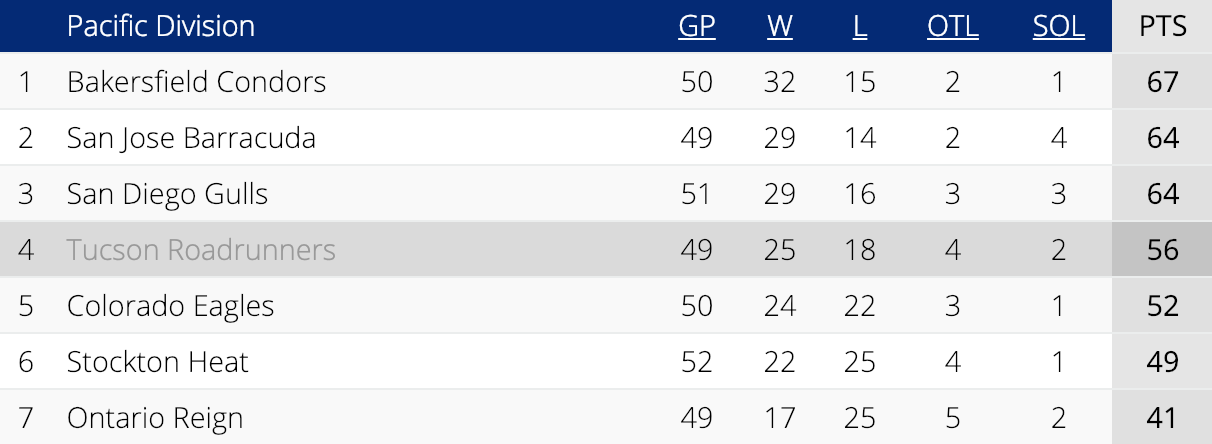The width and height of the screenshot is (1212, 444).
Task: Sort standings by GP column header
Action: coord(697,26)
